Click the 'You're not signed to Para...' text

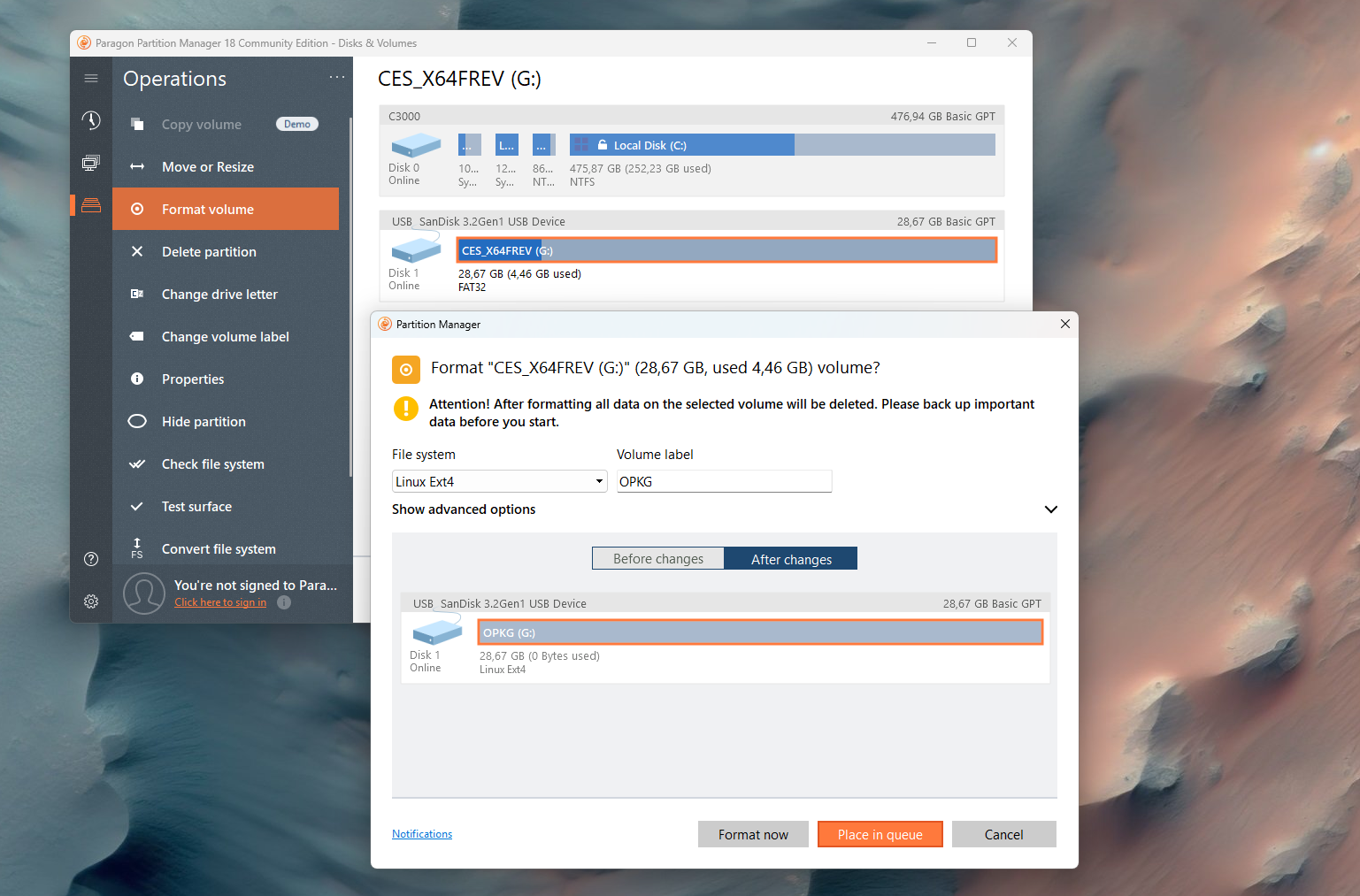pyautogui.click(x=256, y=585)
